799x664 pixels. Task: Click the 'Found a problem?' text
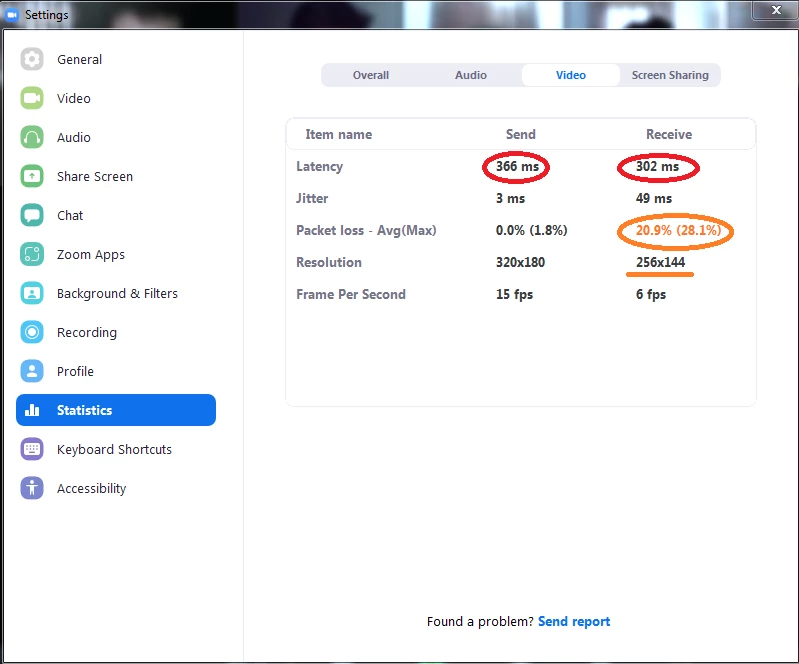(480, 622)
